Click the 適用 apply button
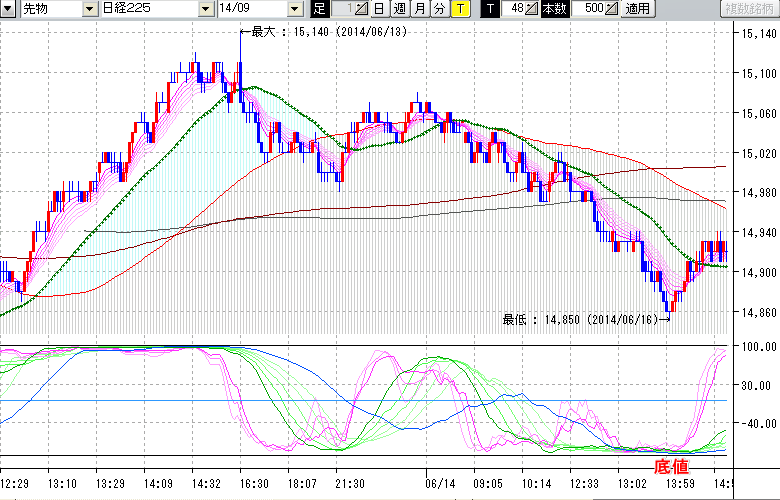780x500 pixels. pos(636,9)
